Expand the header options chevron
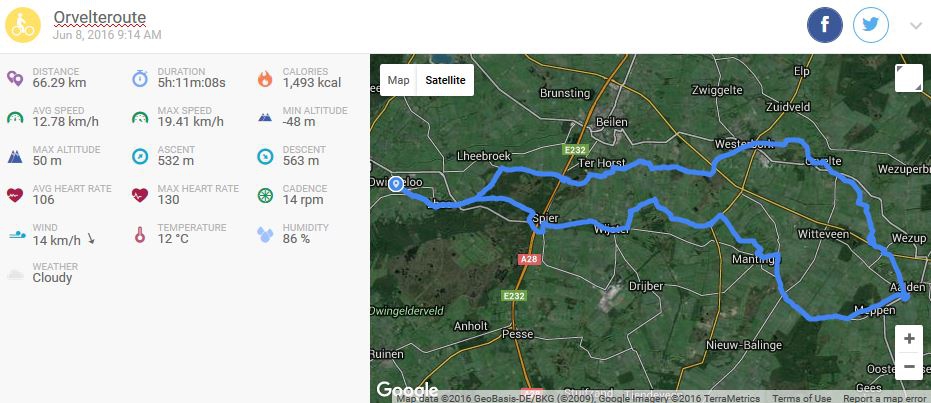The image size is (931, 403). click(x=915, y=26)
